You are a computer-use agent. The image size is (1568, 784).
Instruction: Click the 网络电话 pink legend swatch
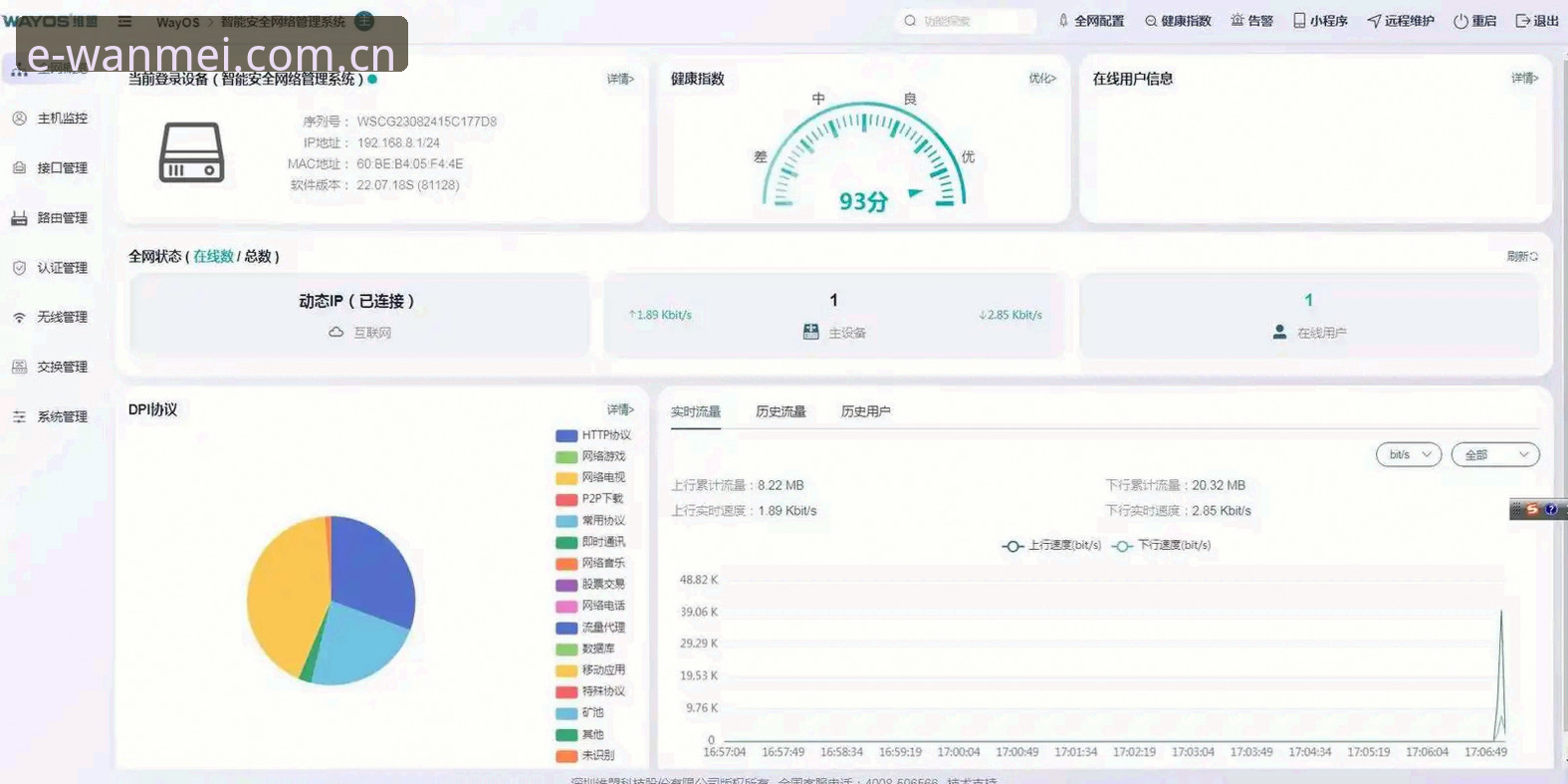click(566, 607)
